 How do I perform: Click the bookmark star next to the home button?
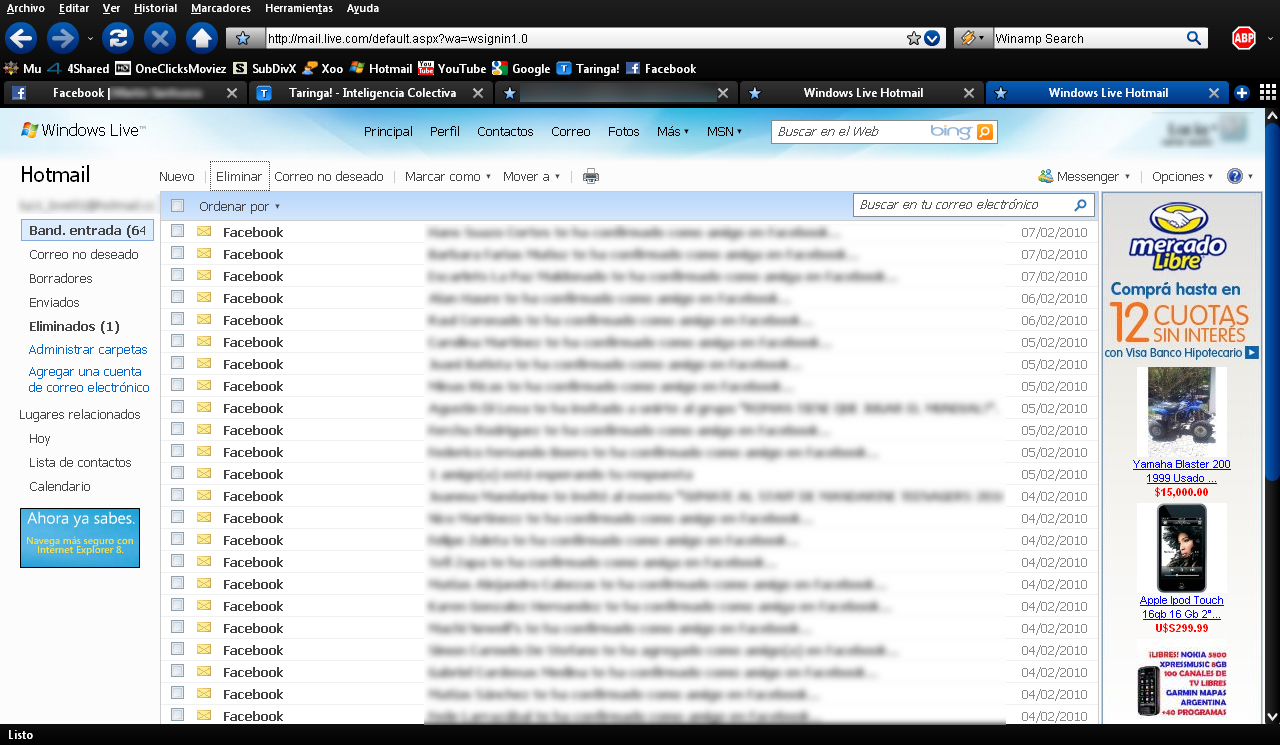[x=243, y=39]
